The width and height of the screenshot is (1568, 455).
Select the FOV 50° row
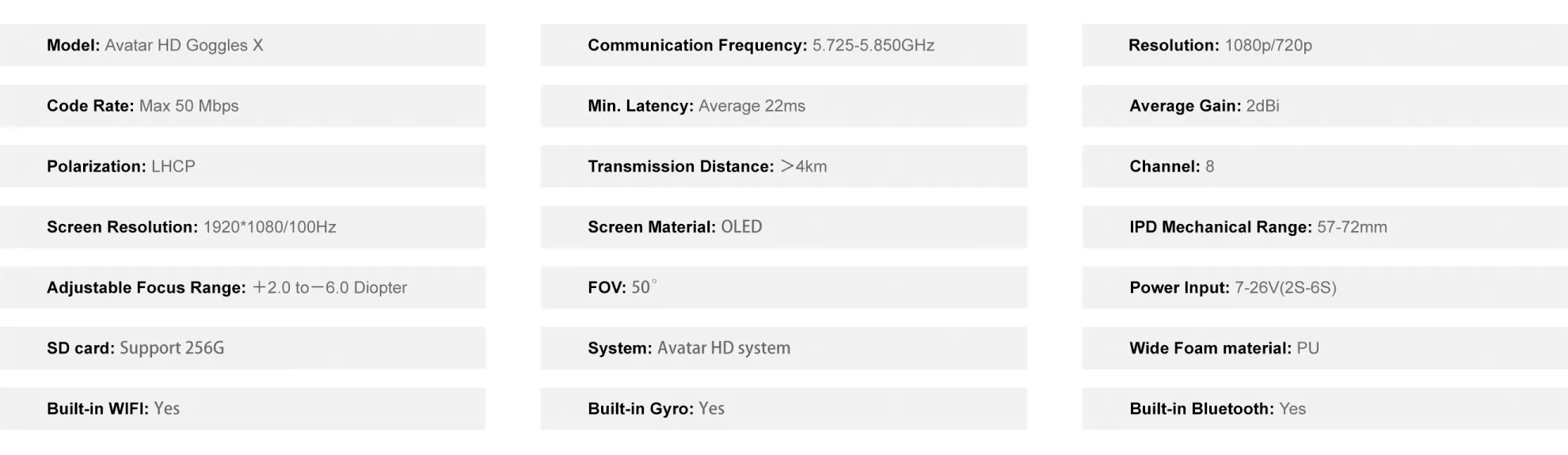coord(783,287)
